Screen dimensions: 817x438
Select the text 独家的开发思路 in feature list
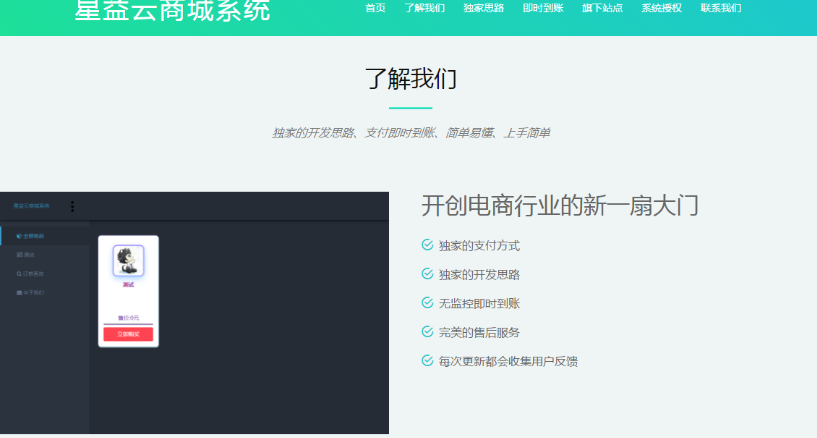479,275
